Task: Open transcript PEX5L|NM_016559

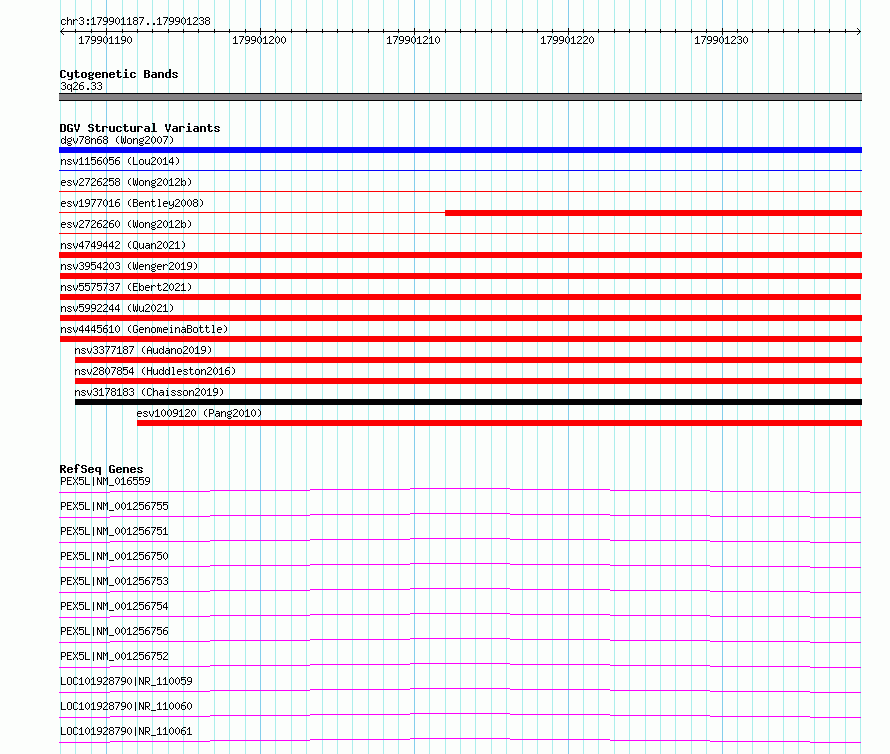Action: 106,481
